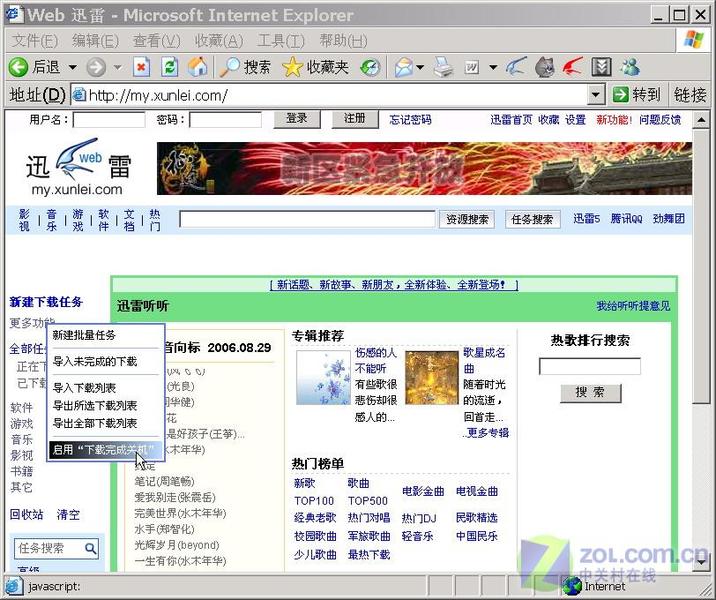Click the IE page icon in address bar
This screenshot has height=600, width=716.
(79, 95)
